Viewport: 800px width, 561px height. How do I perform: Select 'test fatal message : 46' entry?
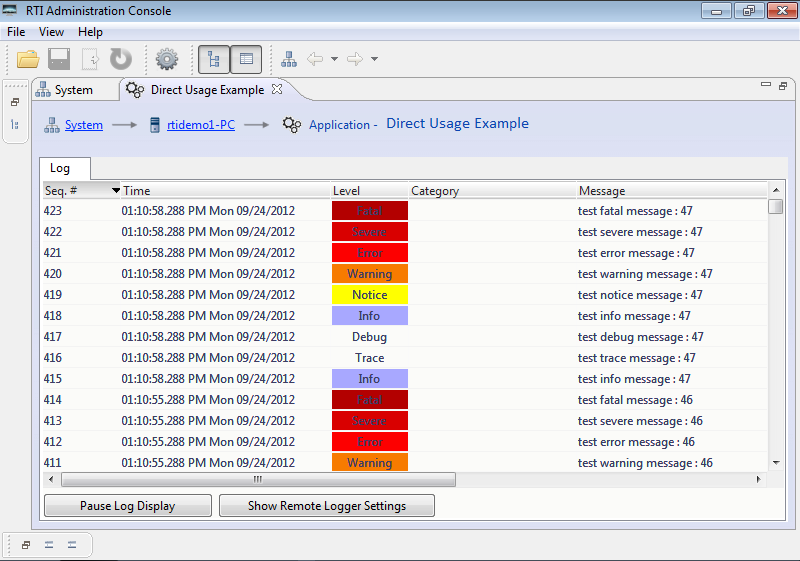pos(635,400)
